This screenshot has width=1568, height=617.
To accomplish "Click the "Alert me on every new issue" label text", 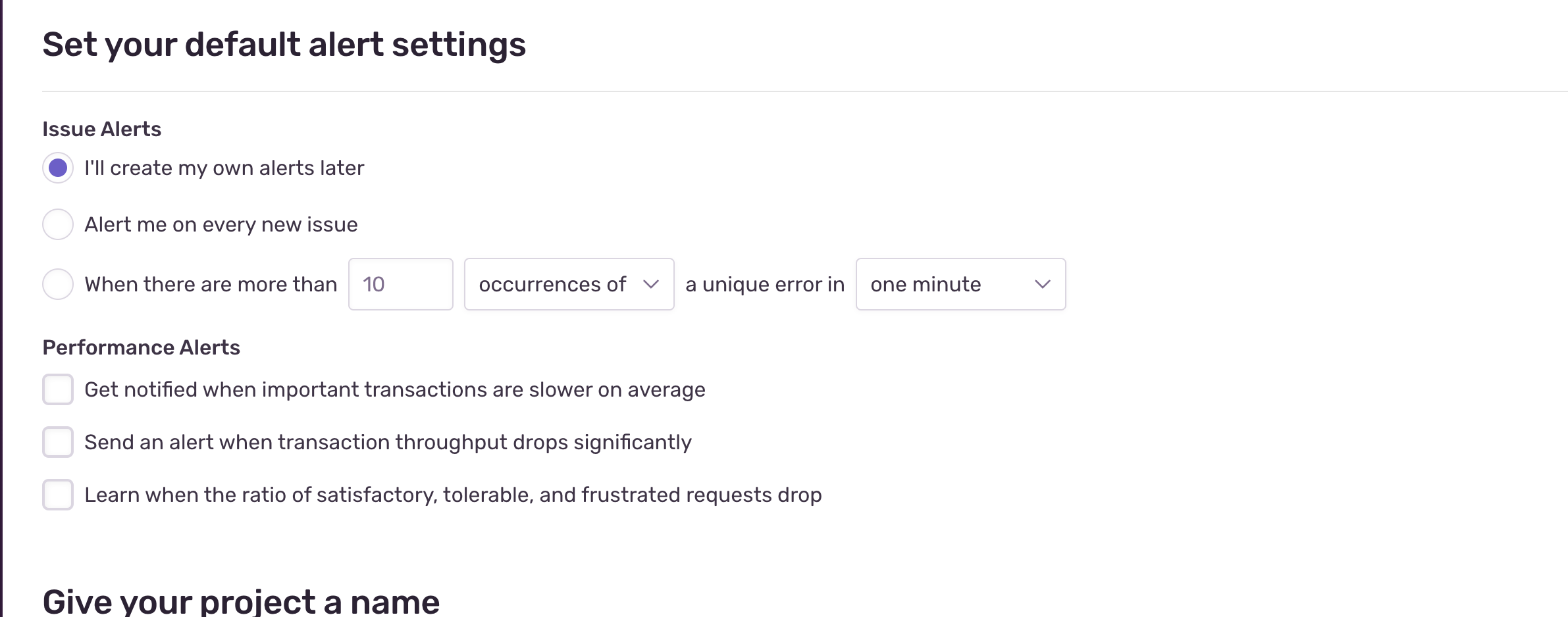I will [x=221, y=225].
